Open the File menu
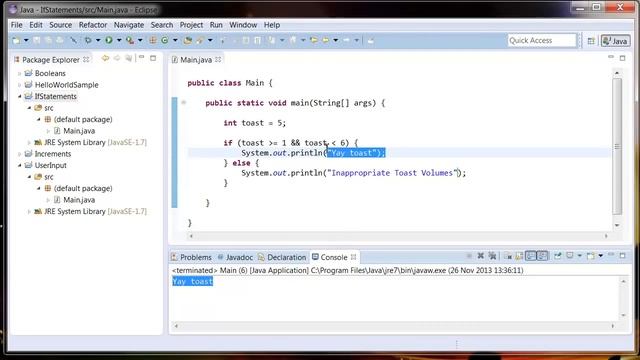 (16, 25)
